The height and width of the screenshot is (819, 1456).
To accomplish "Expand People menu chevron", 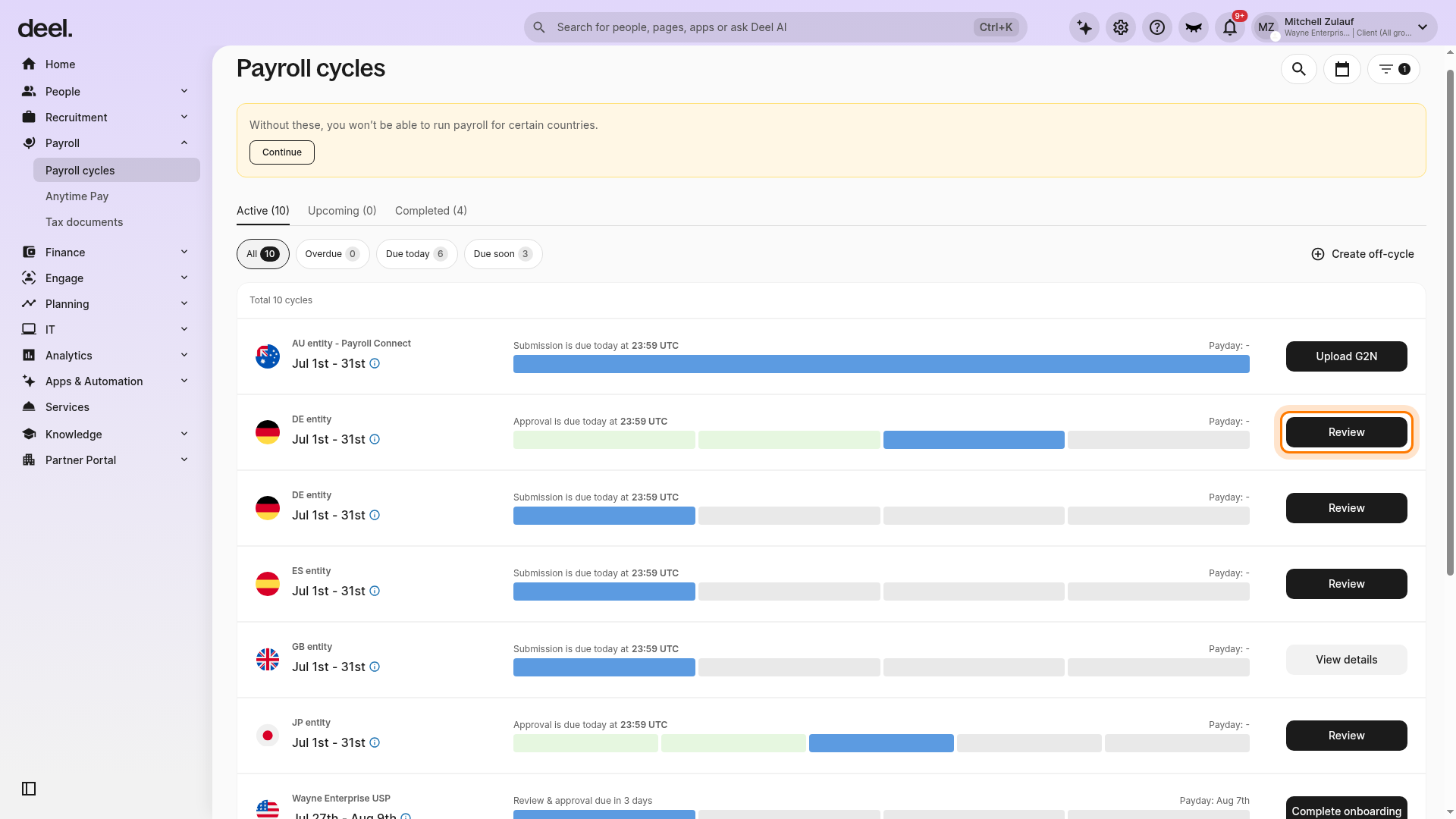I will tap(184, 91).
